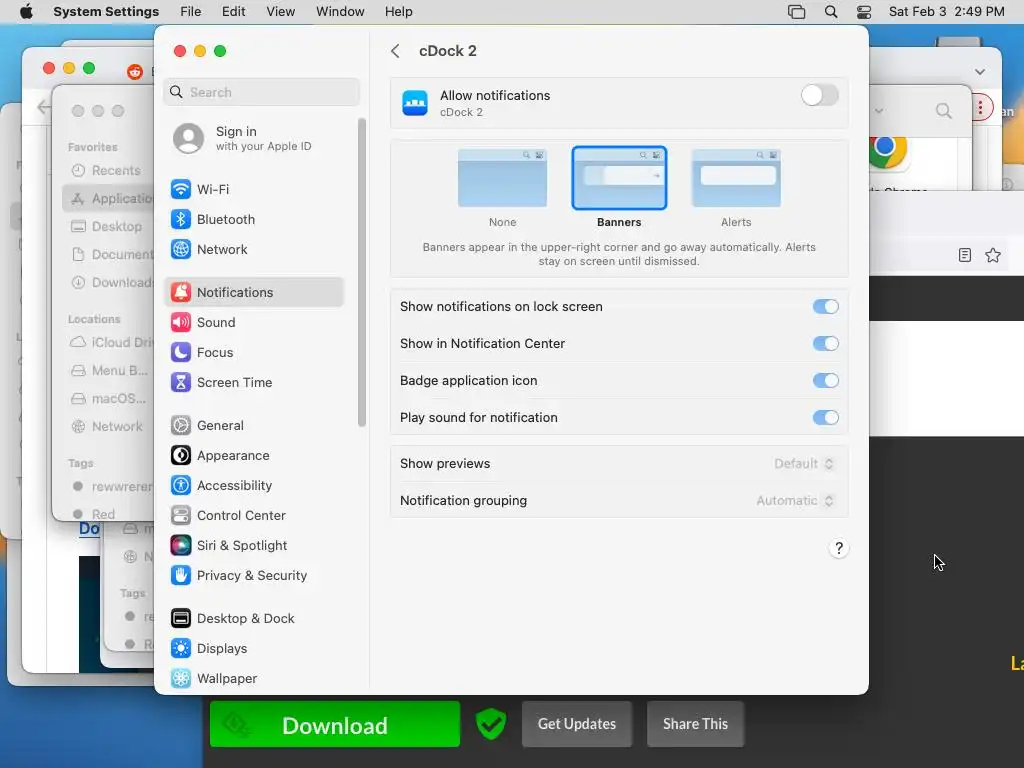Click Sign in with your Apple ID
Screen dimensions: 1024x768
253,138
